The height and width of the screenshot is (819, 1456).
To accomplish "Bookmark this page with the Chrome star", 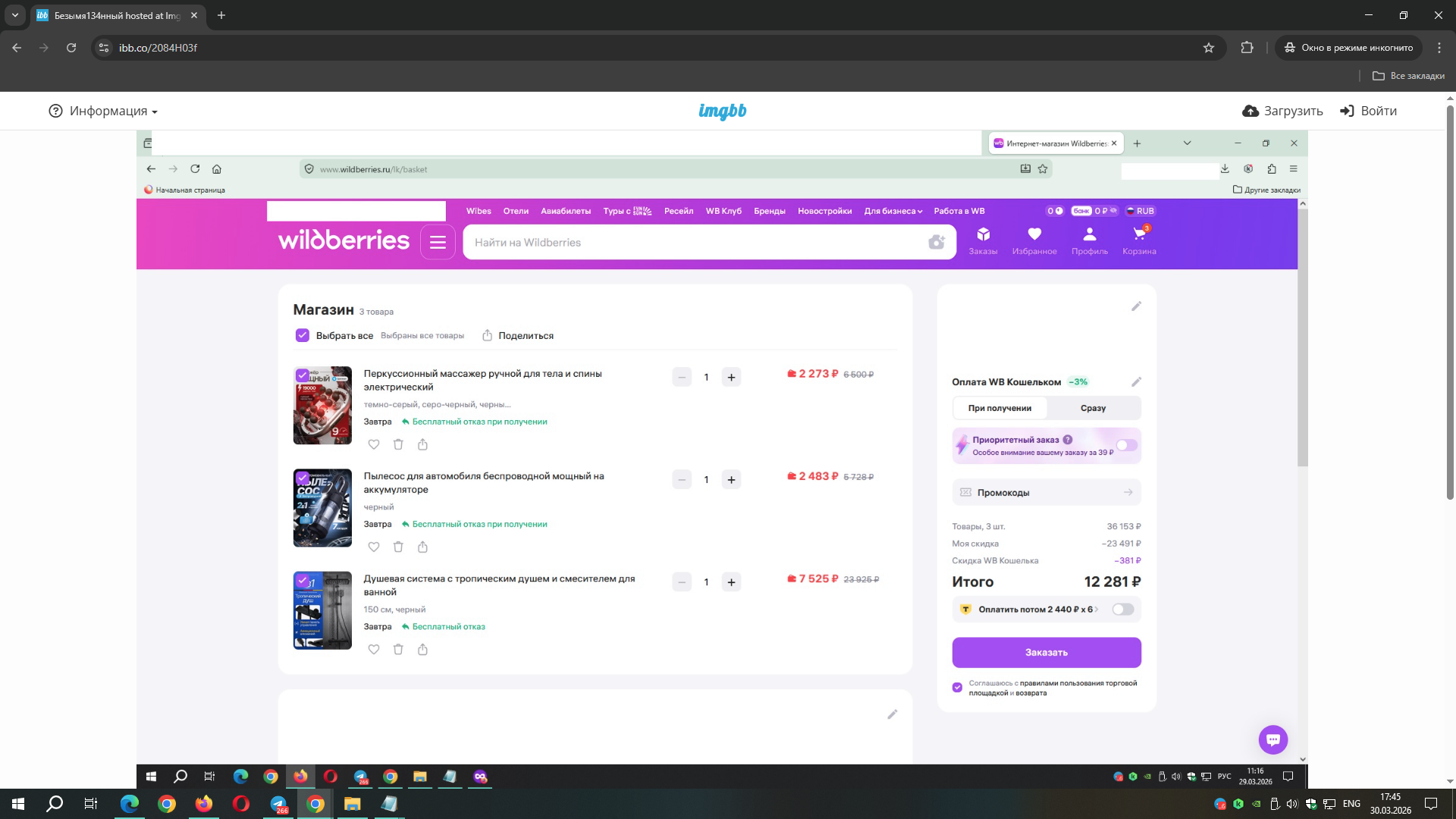I will click(1209, 48).
